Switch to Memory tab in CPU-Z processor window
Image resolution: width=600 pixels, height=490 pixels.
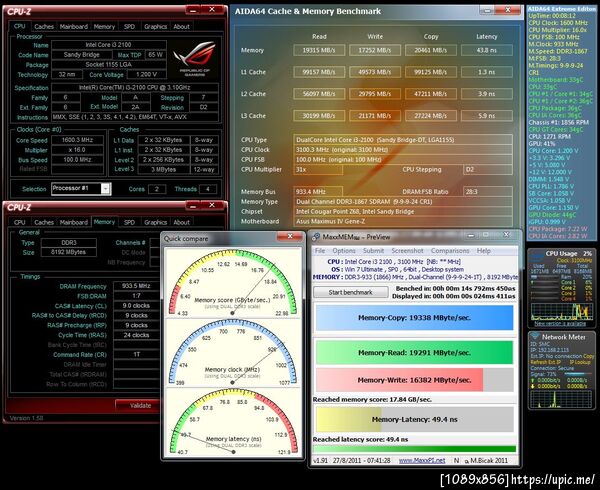(104, 27)
